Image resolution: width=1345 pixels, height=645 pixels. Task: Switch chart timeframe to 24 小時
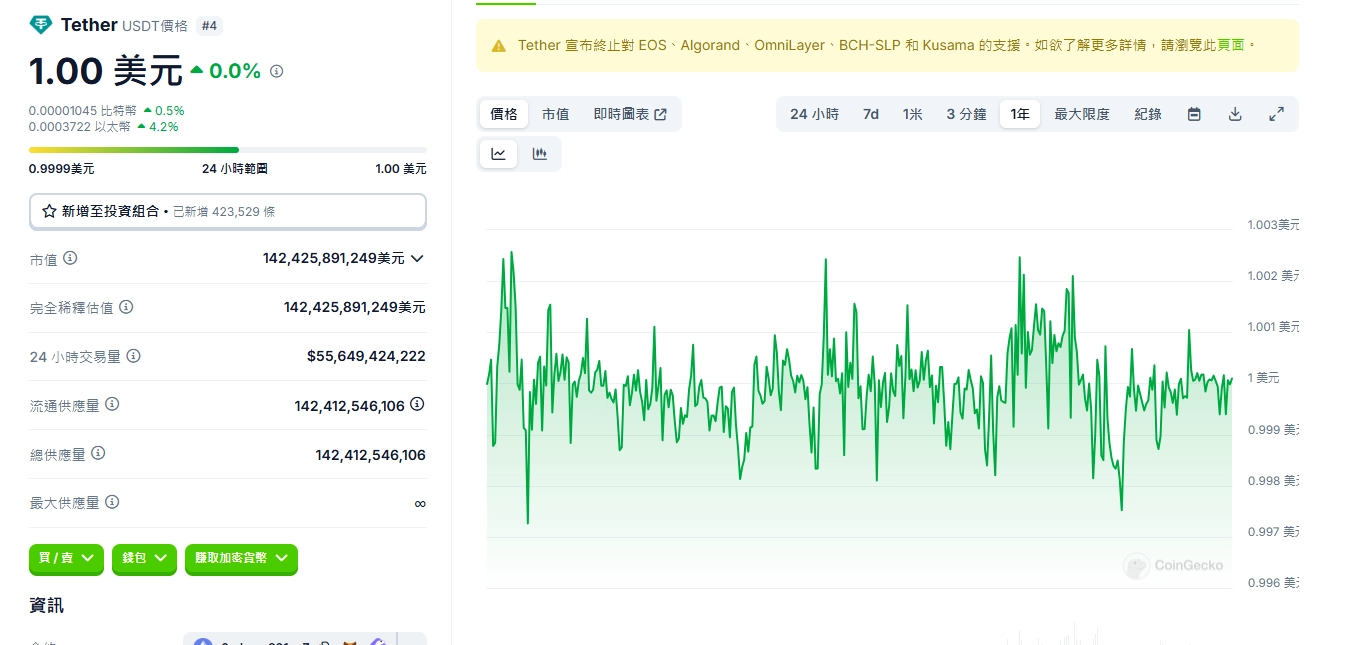(x=814, y=114)
